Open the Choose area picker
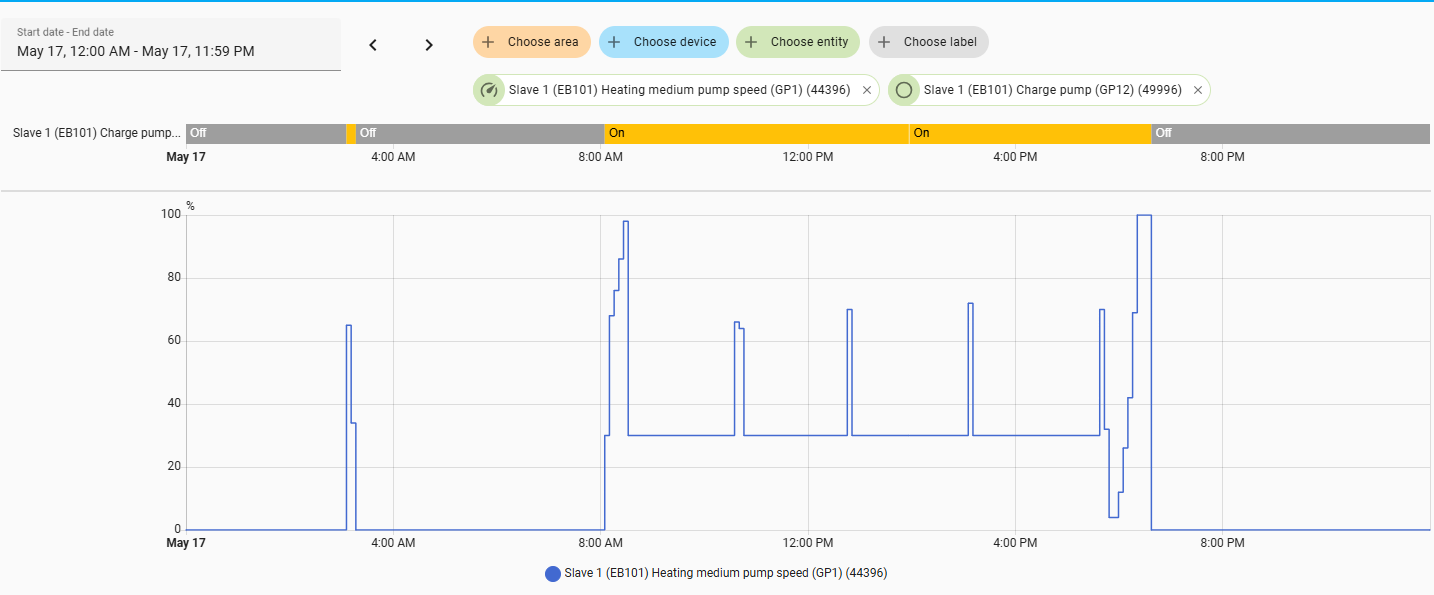1434x595 pixels. [532, 42]
